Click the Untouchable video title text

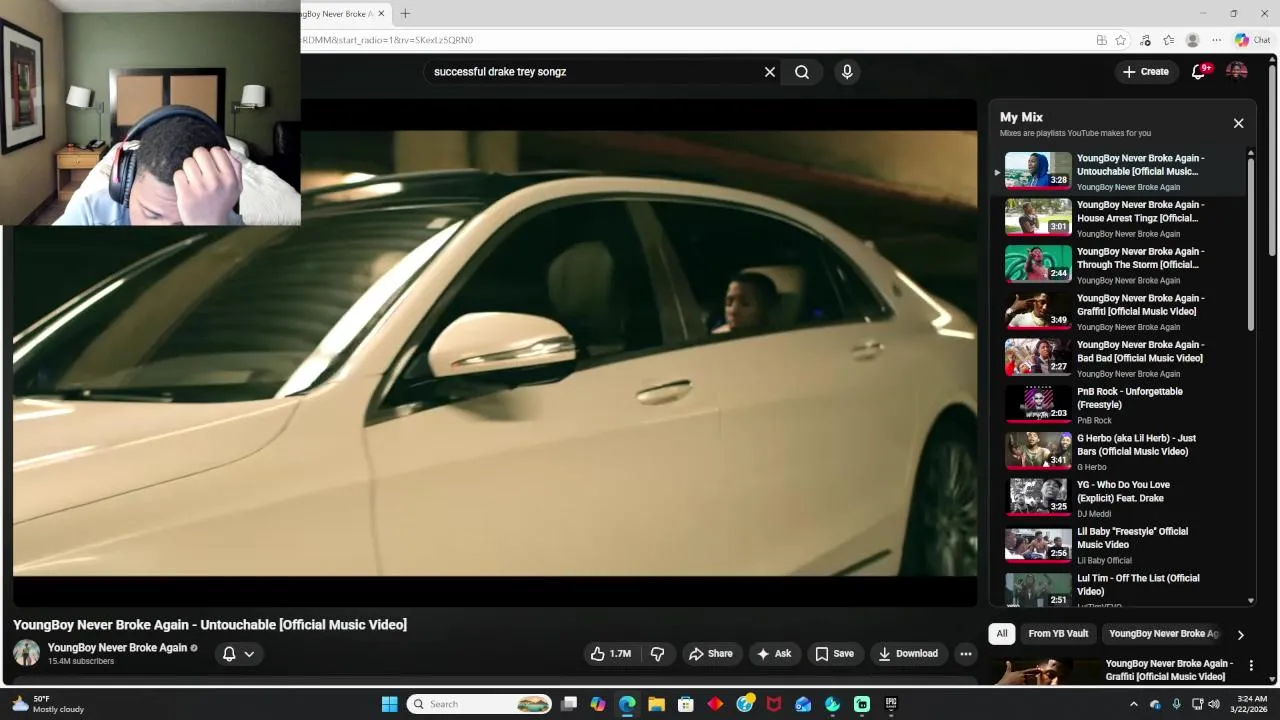click(x=210, y=625)
